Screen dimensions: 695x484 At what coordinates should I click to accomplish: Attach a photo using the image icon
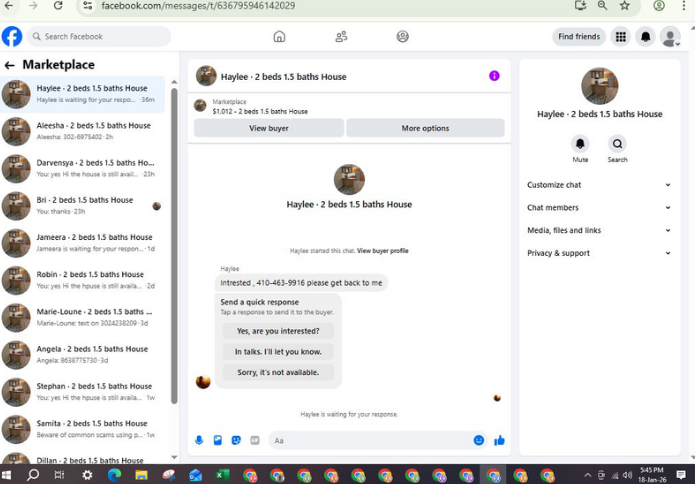click(218, 440)
